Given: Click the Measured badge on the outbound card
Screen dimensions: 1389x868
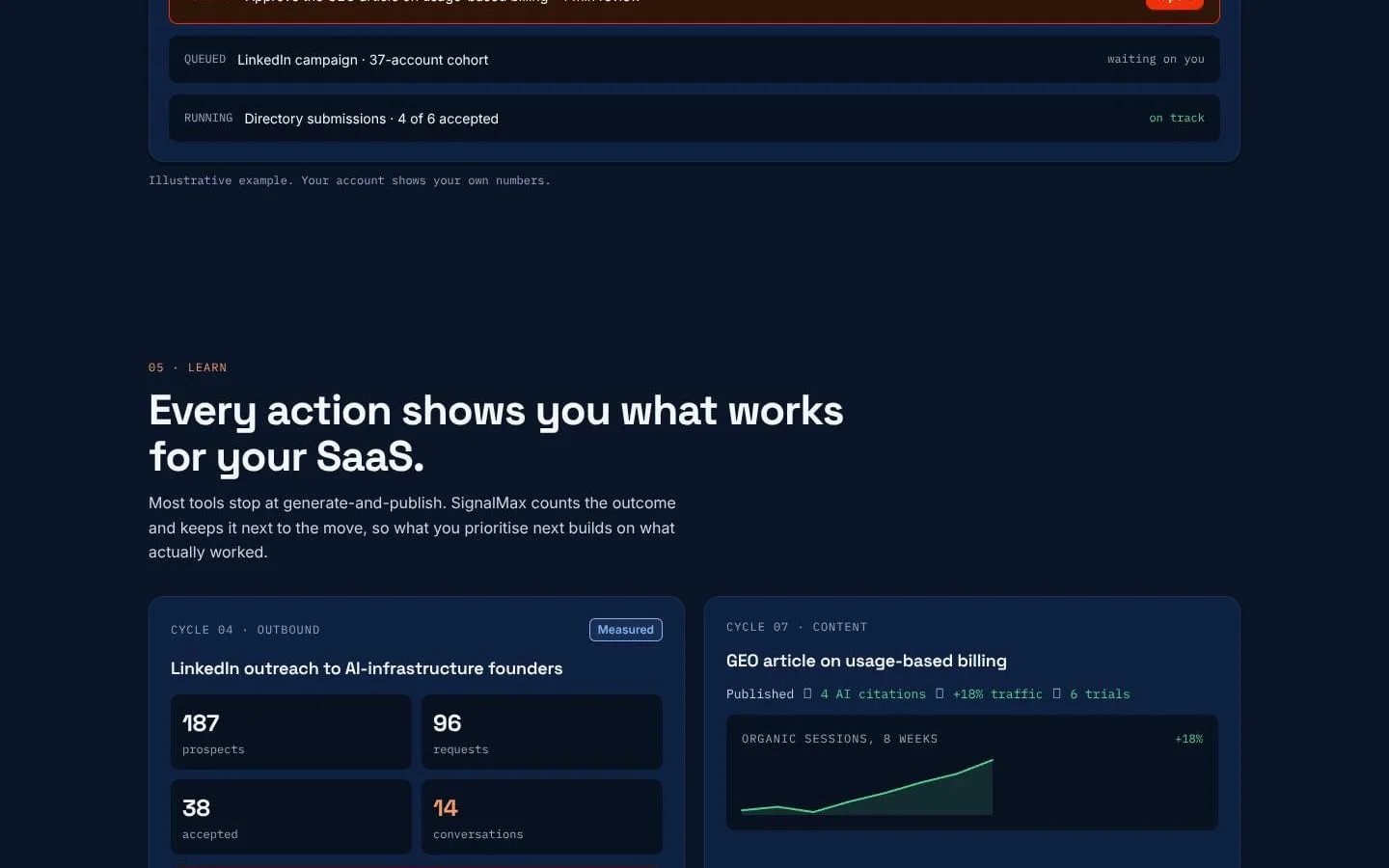Looking at the screenshot, I should [x=626, y=630].
